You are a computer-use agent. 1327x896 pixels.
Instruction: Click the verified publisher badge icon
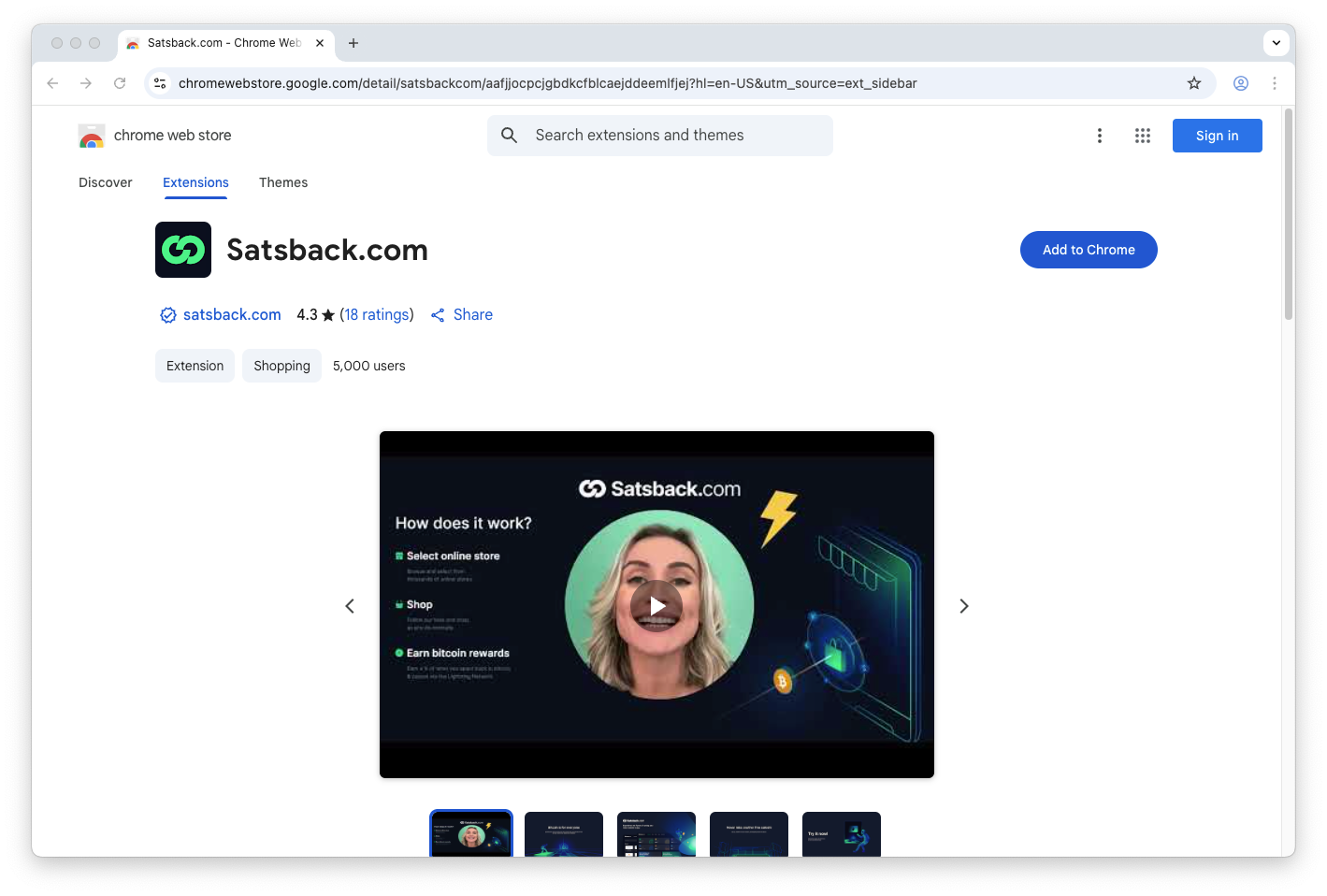pos(168,315)
